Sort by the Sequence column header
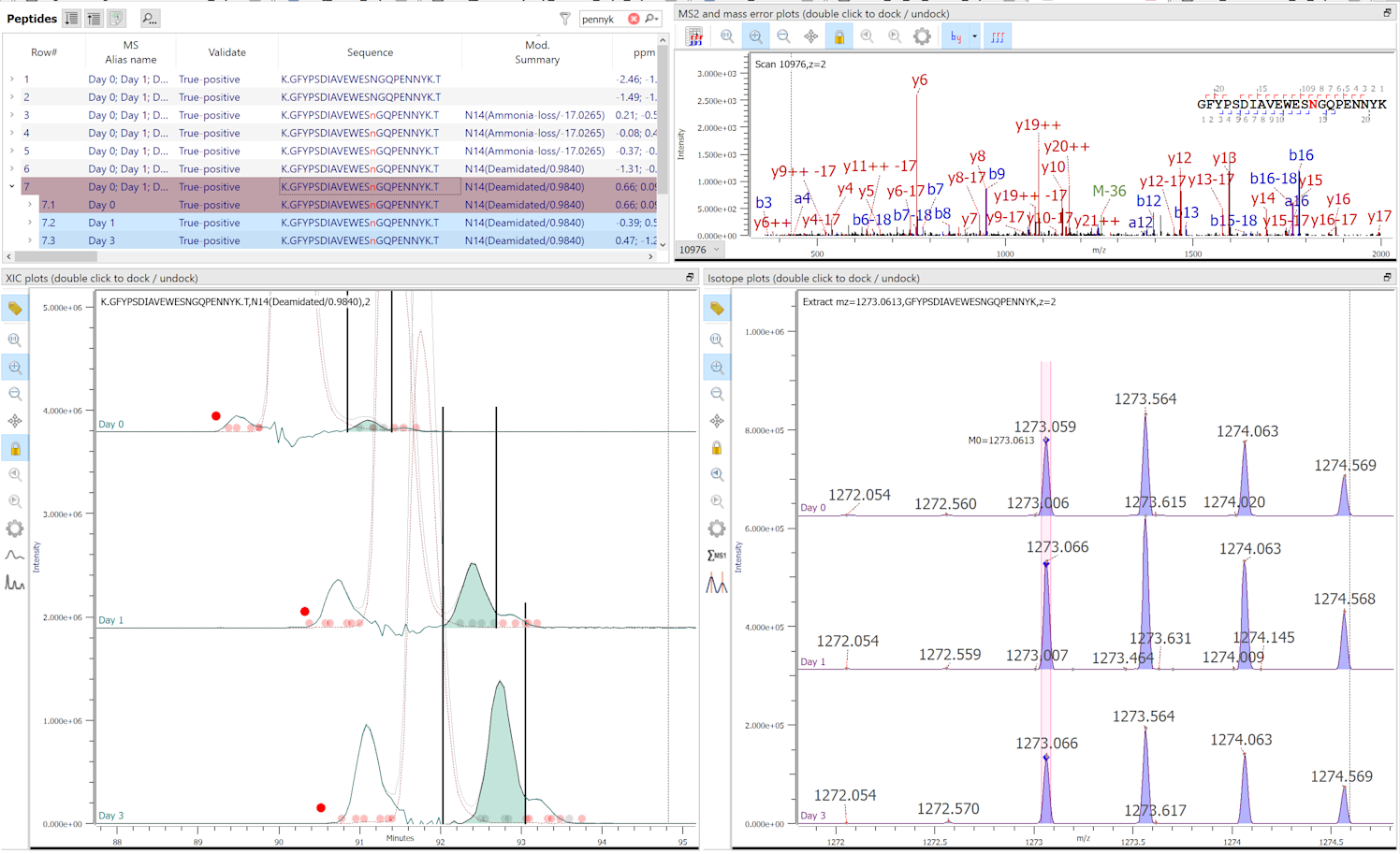This screenshot has width=1400, height=854. [370, 52]
